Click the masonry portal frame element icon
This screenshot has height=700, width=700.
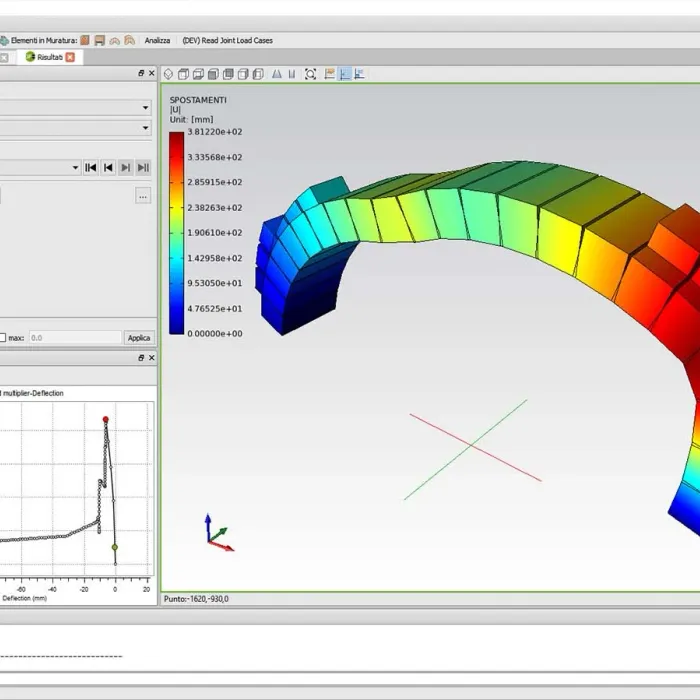(100, 41)
